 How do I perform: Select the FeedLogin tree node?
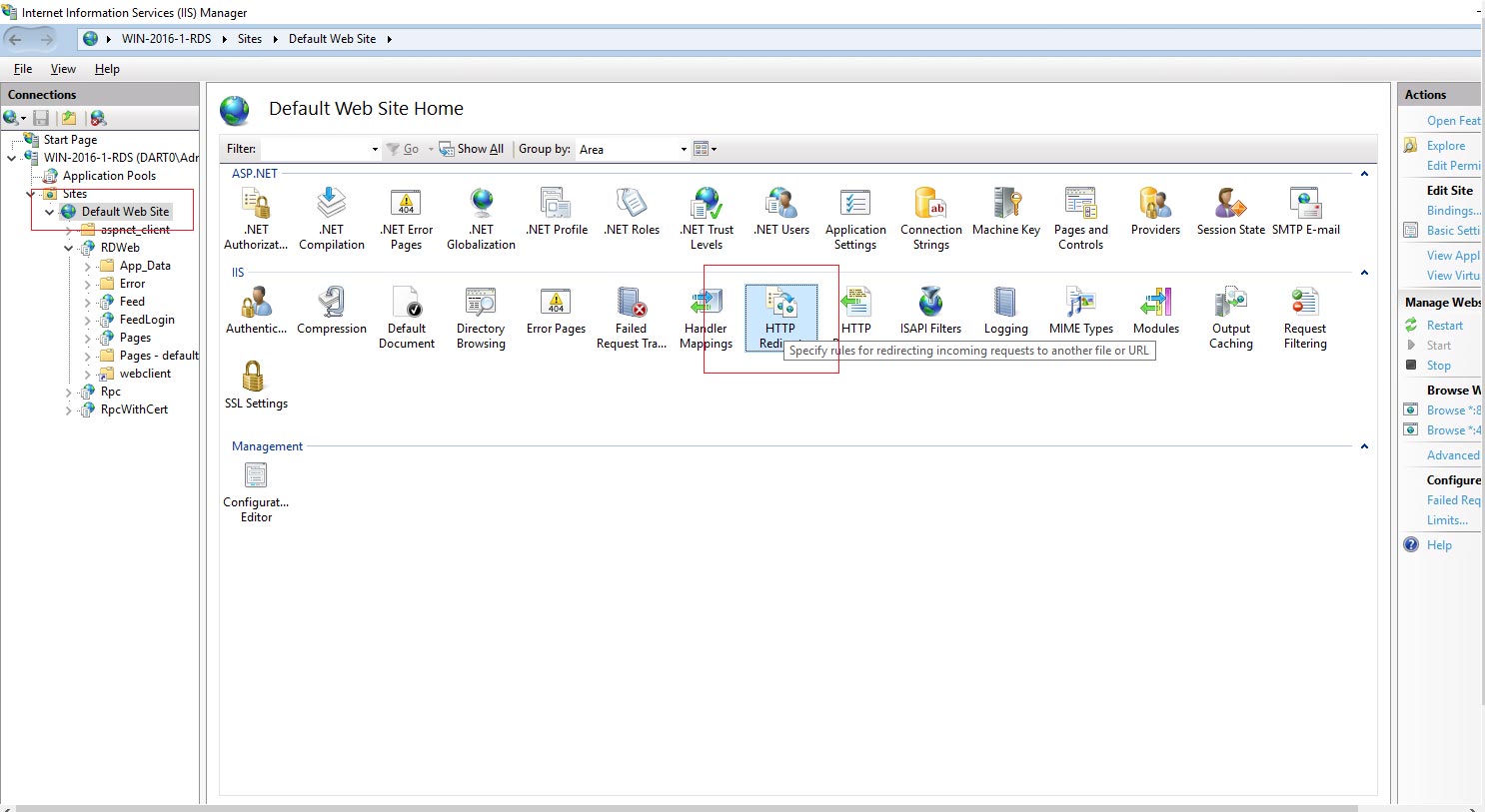click(147, 320)
